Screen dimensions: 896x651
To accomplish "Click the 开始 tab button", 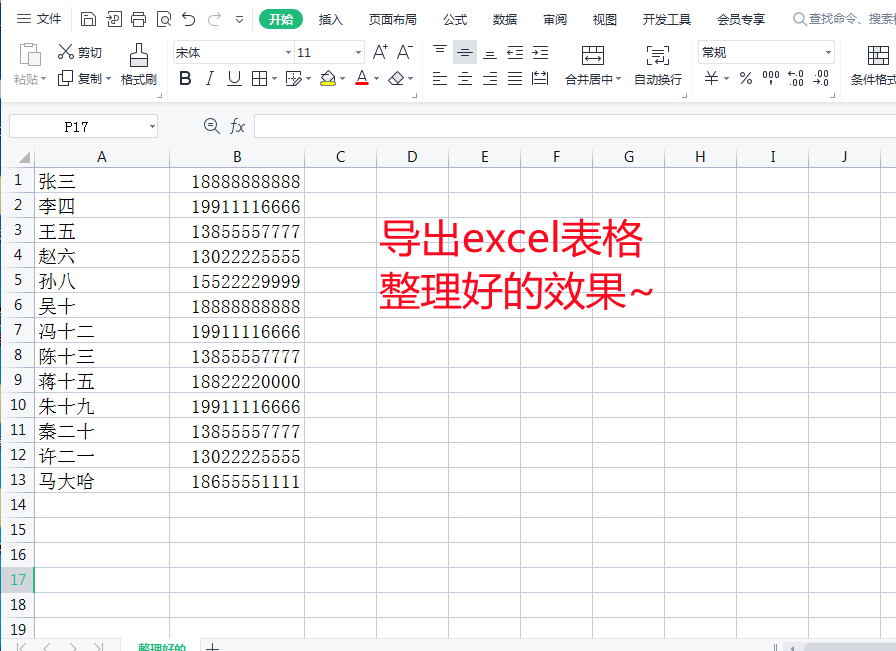I will [x=281, y=19].
